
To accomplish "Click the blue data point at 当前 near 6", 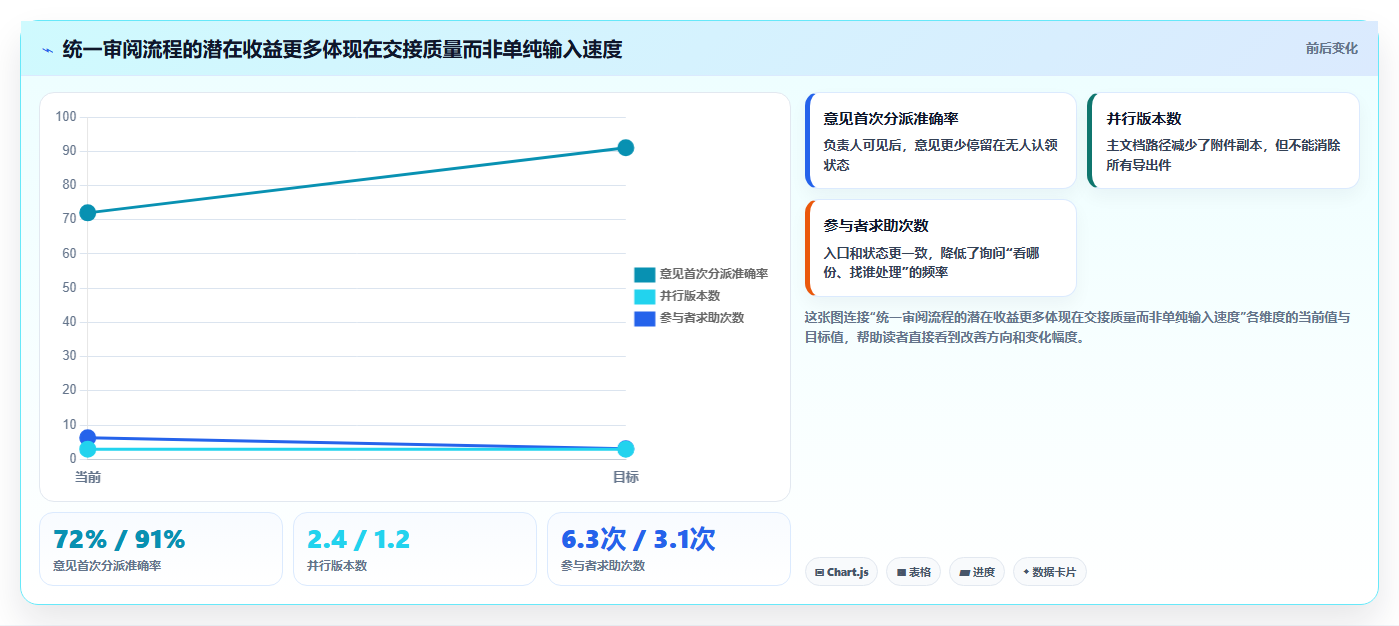I will click(x=88, y=437).
